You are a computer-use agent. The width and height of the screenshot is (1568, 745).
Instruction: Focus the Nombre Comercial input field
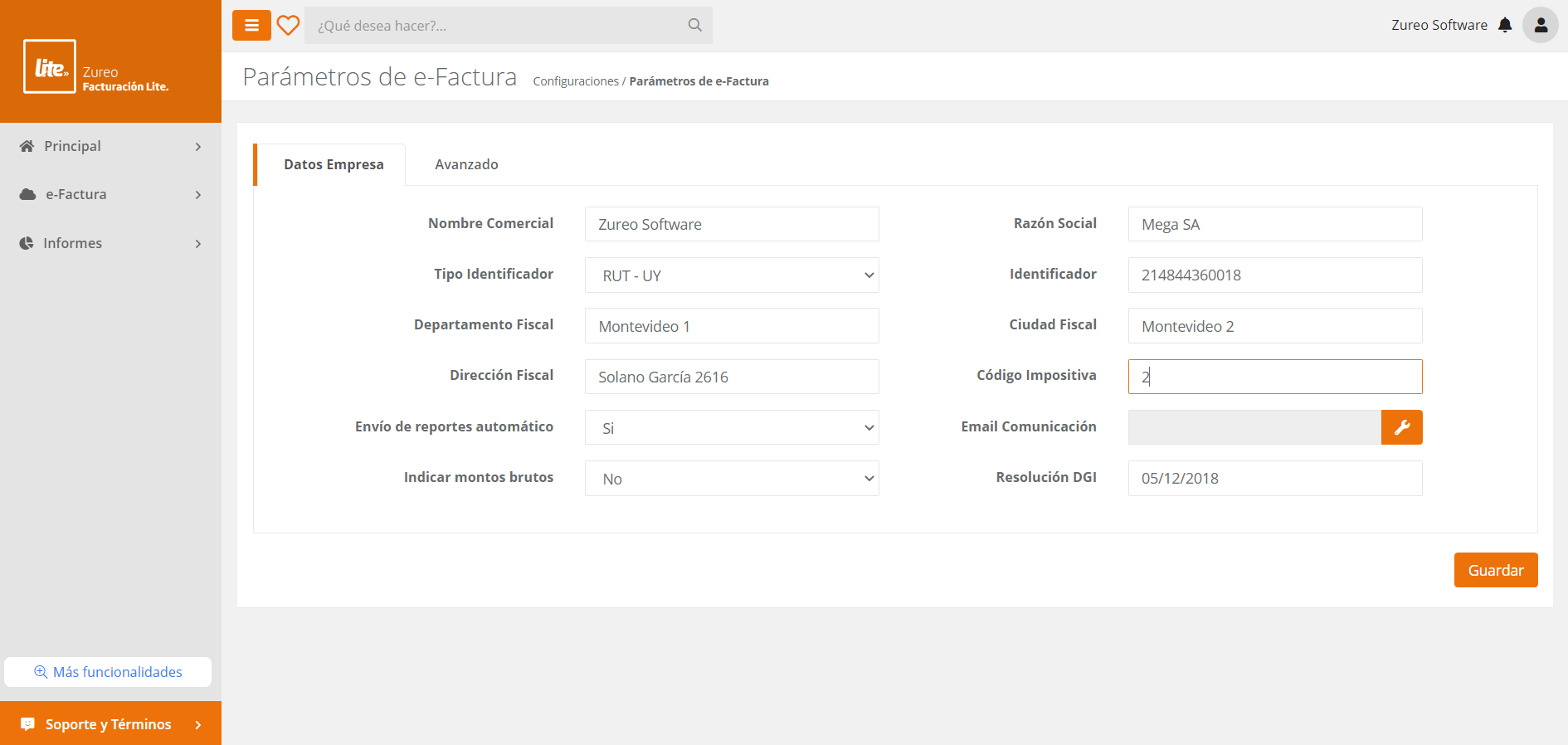pos(731,225)
